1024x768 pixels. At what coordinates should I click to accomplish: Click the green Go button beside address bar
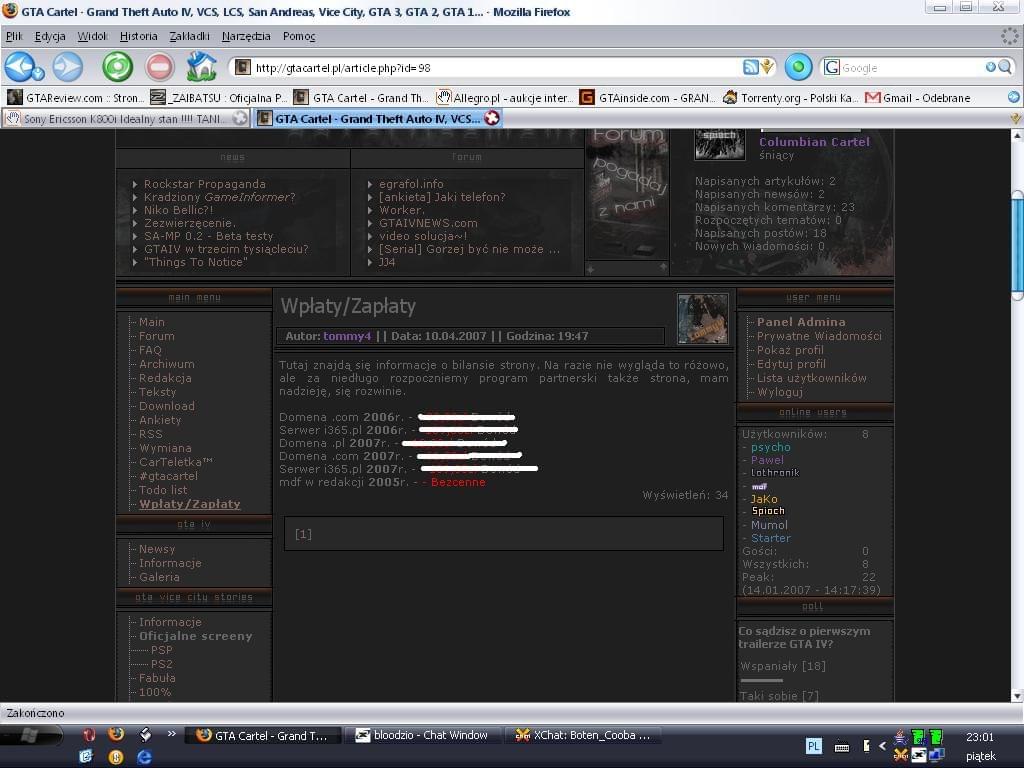coord(797,67)
